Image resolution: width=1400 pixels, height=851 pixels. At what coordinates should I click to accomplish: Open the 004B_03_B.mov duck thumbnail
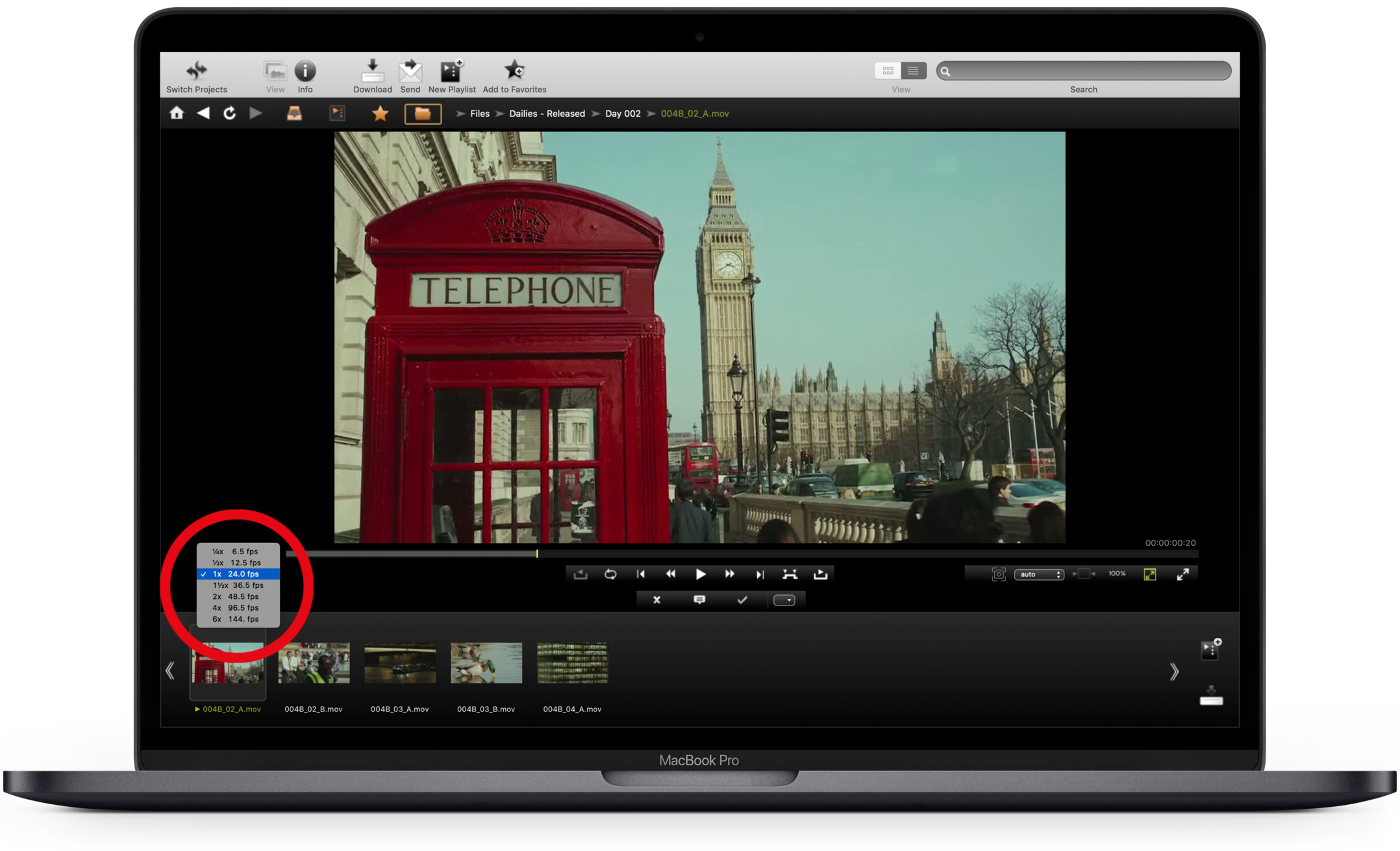(x=486, y=663)
